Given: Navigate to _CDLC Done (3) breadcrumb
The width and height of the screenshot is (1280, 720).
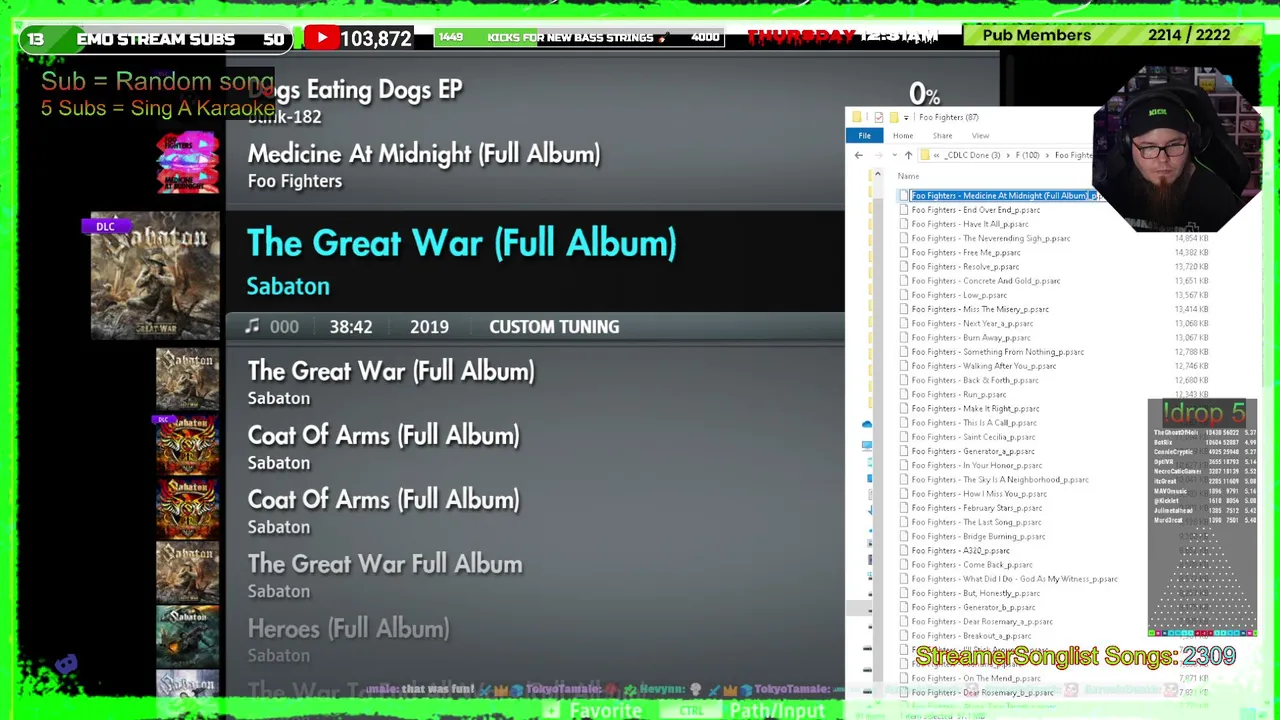Looking at the screenshot, I should [973, 155].
